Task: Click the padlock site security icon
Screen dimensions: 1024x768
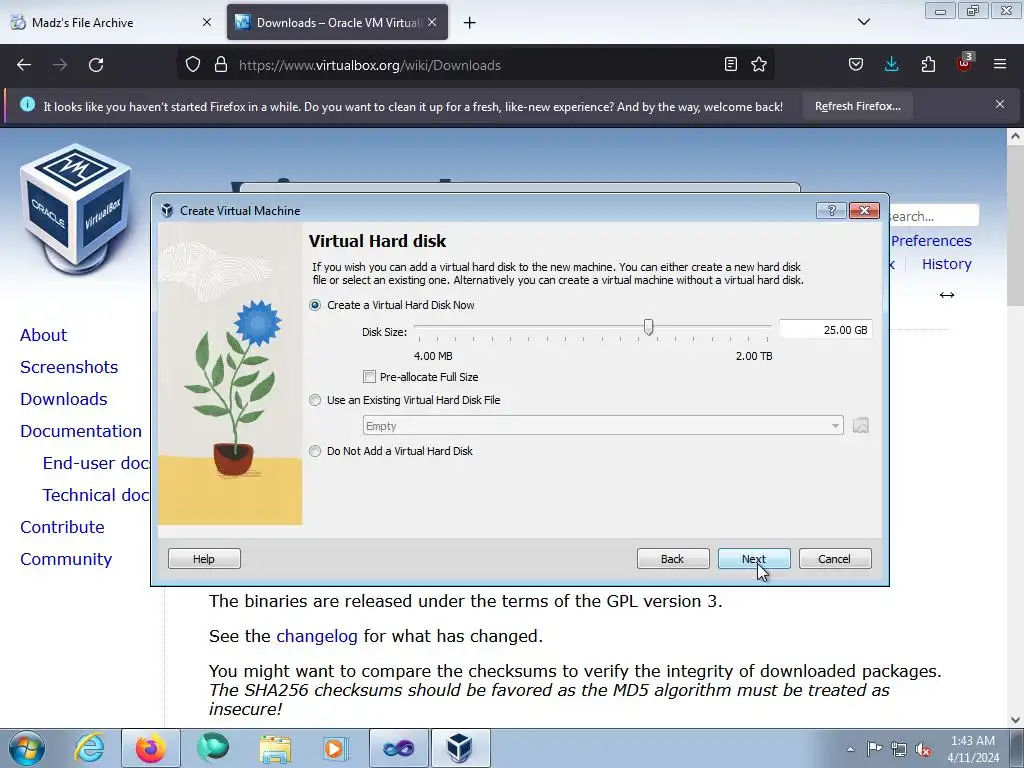Action: click(x=221, y=65)
